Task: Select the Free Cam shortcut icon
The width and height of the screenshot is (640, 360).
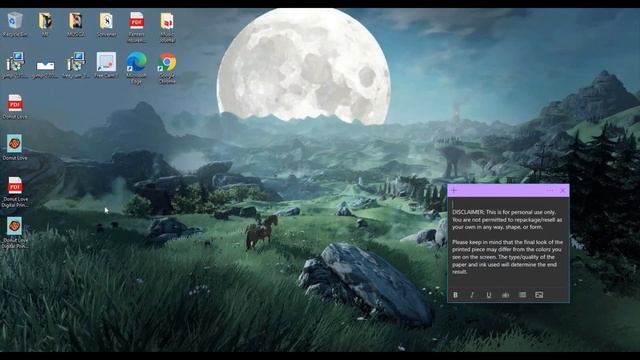Action: [106, 65]
